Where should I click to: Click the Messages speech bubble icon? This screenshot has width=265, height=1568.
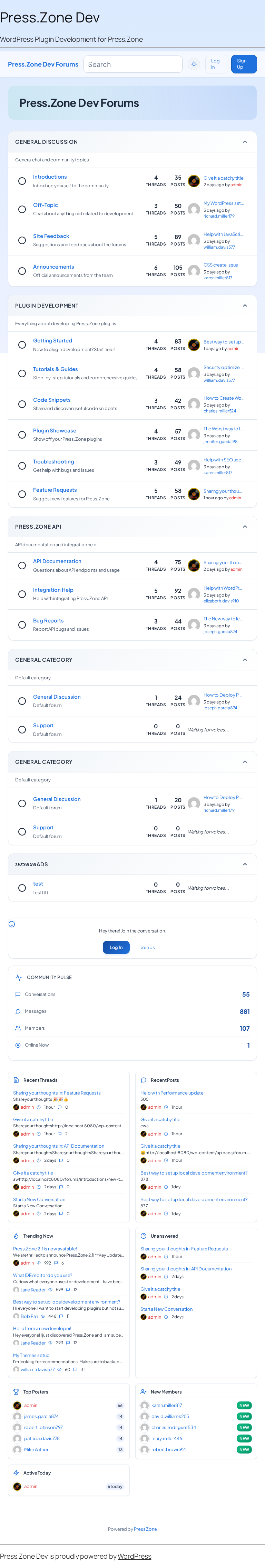click(18, 1011)
